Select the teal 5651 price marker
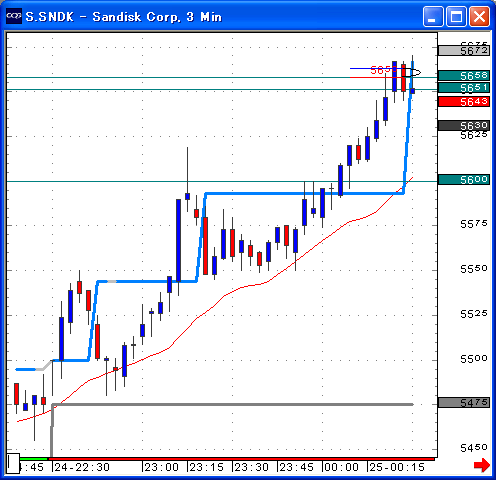Viewport: 496px width, 480px height. [464, 88]
